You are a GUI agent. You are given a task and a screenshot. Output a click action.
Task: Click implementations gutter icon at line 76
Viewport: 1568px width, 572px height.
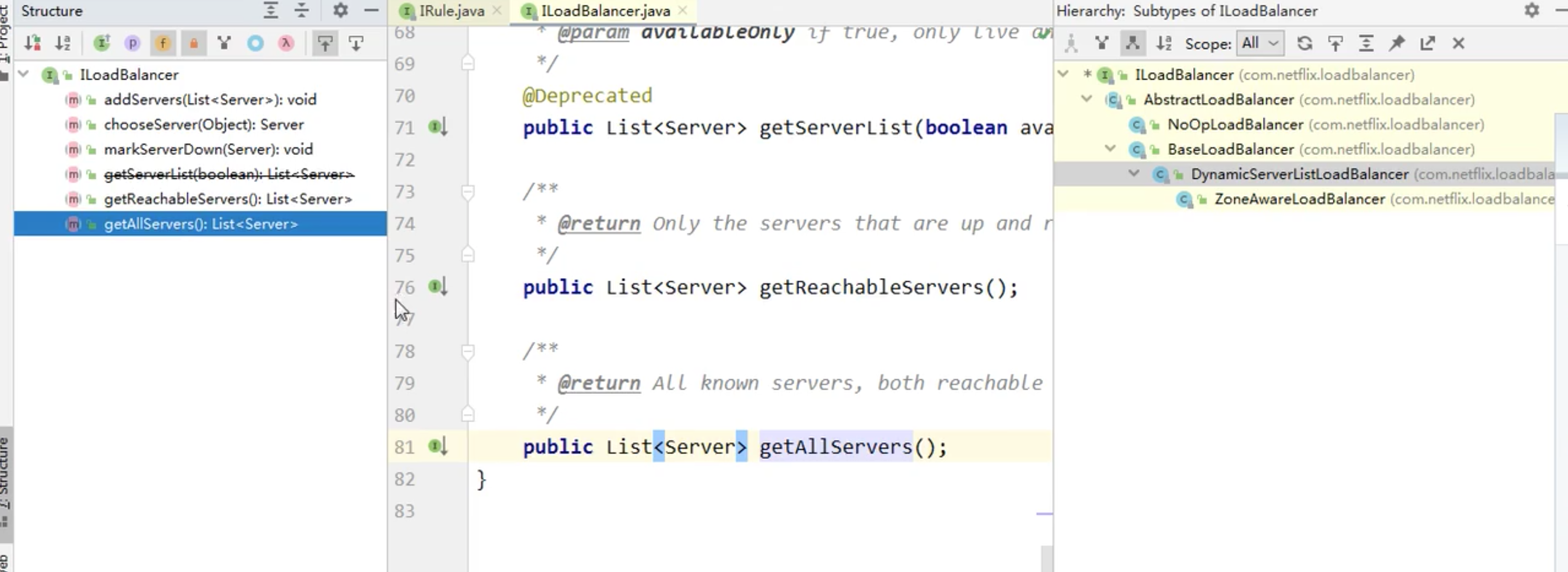click(x=438, y=286)
